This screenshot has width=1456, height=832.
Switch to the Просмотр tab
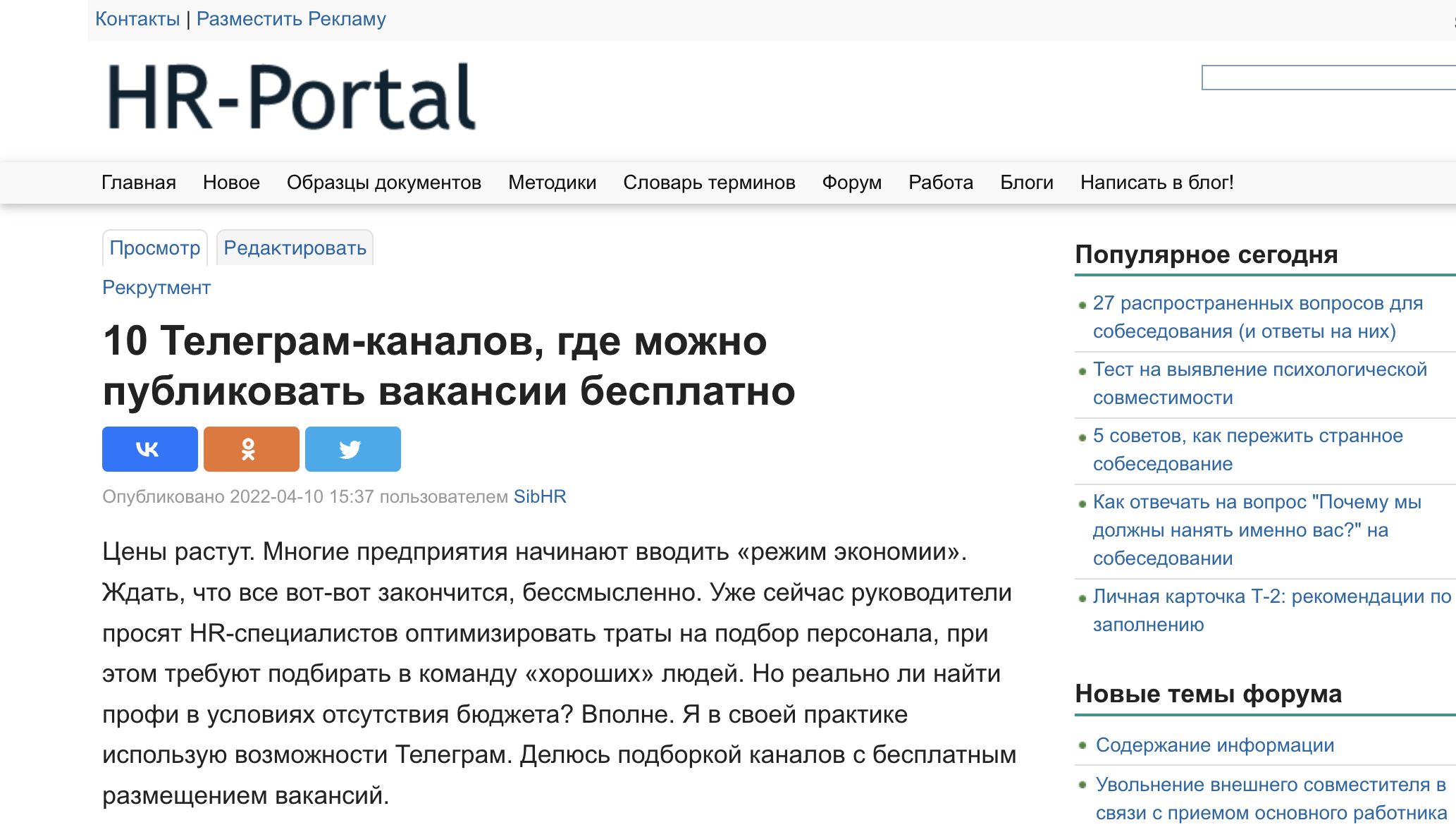(155, 247)
